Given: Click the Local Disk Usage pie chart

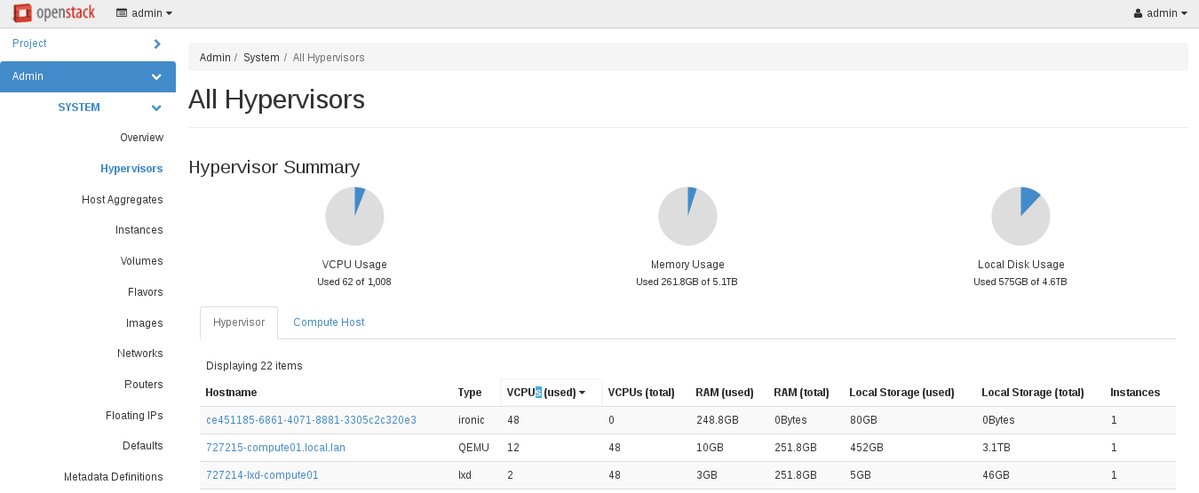Looking at the screenshot, I should (x=1021, y=216).
